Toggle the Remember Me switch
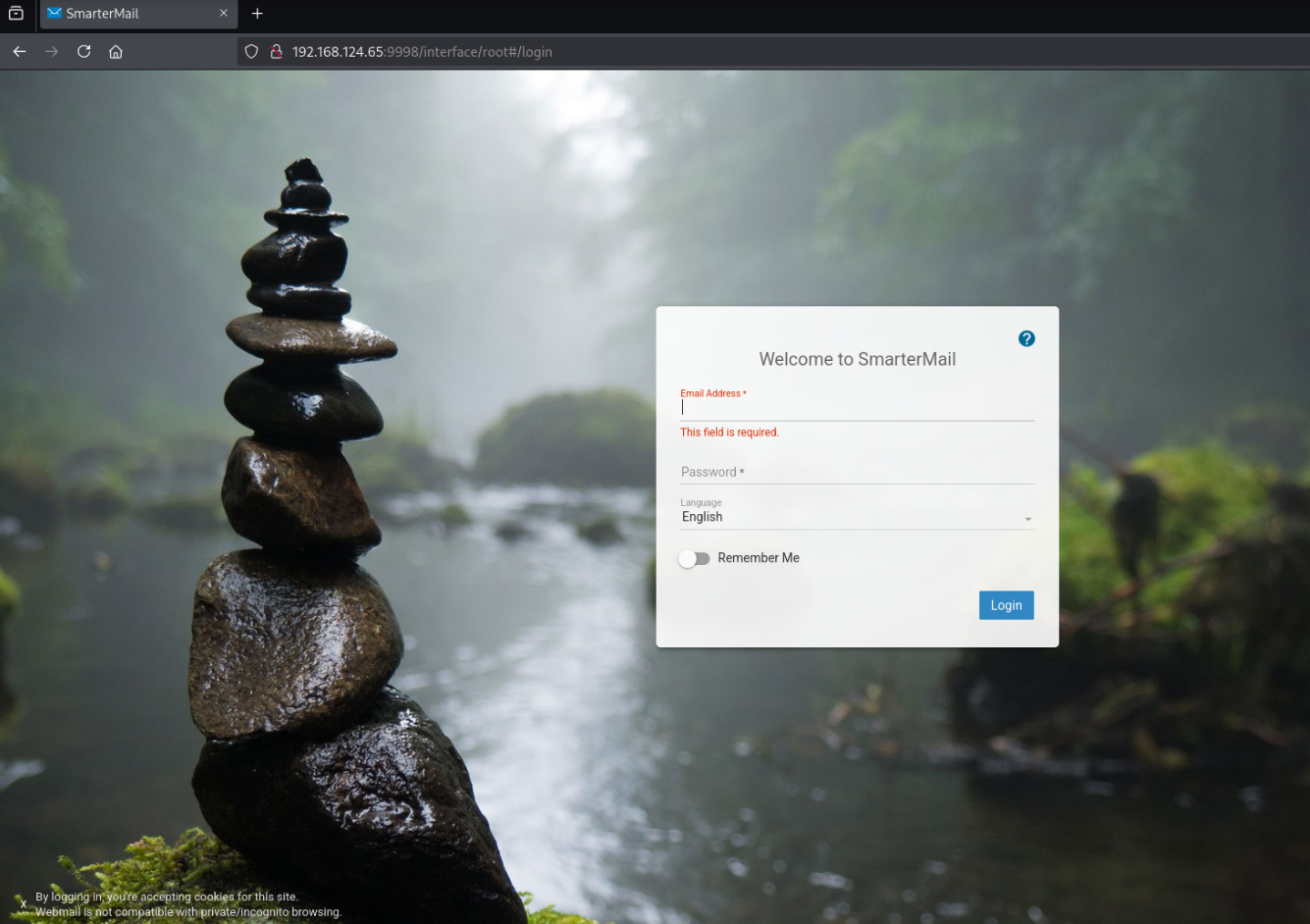This screenshot has height=924, width=1310. point(694,558)
